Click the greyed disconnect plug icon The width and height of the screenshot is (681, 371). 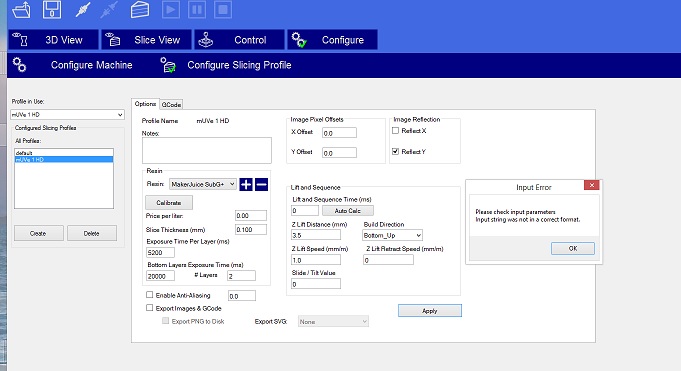click(x=109, y=10)
